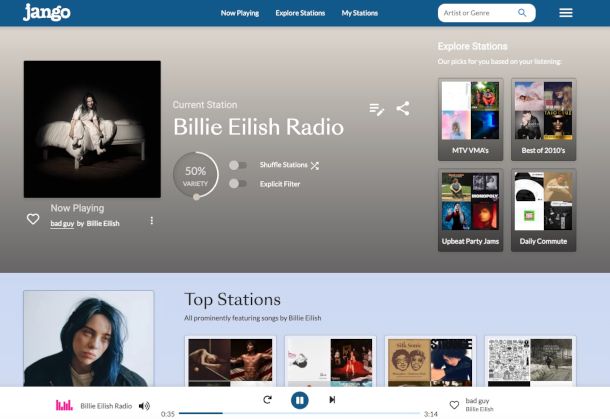Click the 3:14 song duration

pos(431,414)
